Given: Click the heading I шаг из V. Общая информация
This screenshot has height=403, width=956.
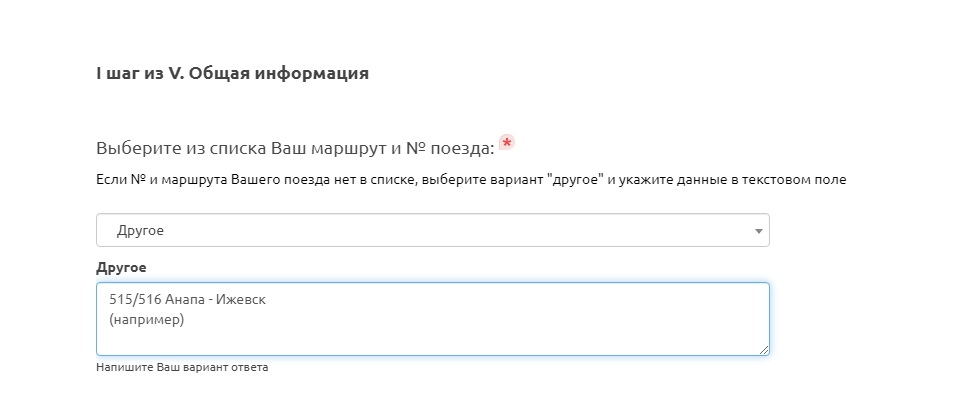Looking at the screenshot, I should 232,73.
